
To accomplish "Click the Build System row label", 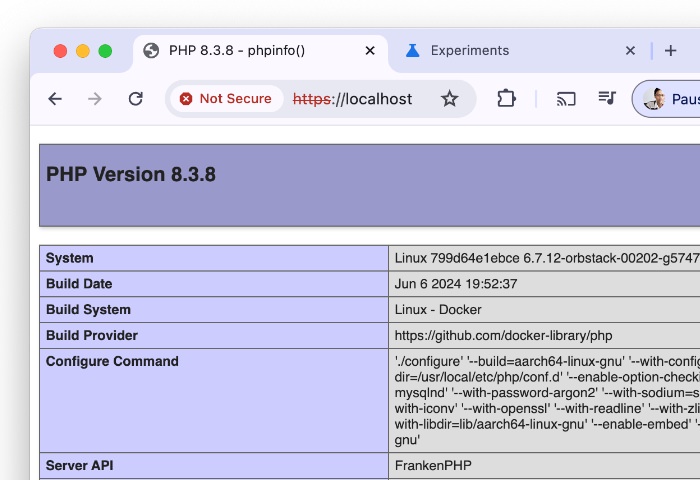I will (x=88, y=309).
